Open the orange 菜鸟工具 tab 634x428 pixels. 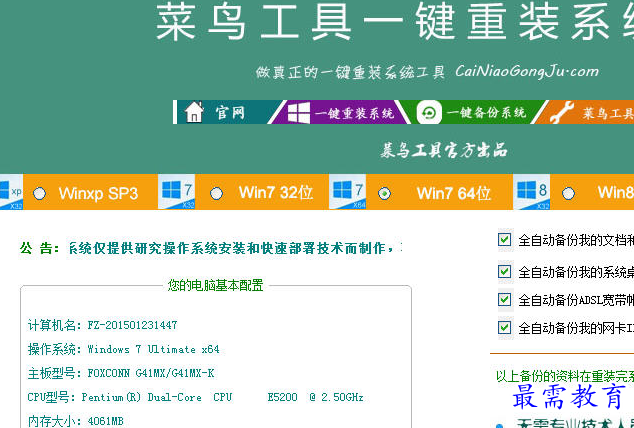point(586,112)
